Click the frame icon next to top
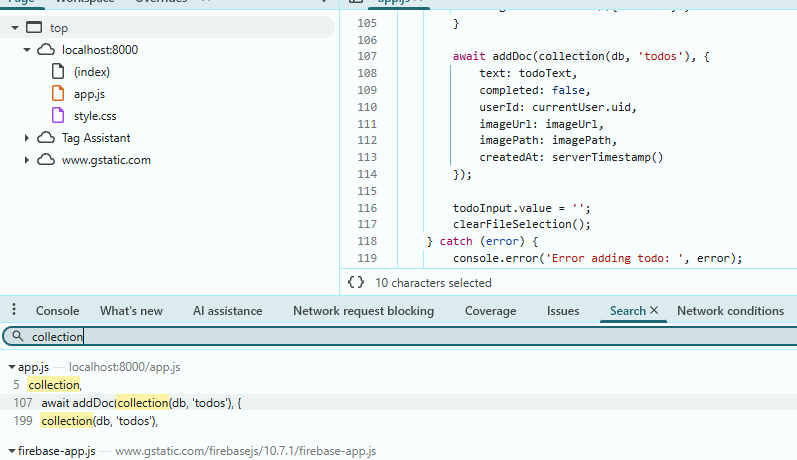The image size is (797, 460). 33,28
